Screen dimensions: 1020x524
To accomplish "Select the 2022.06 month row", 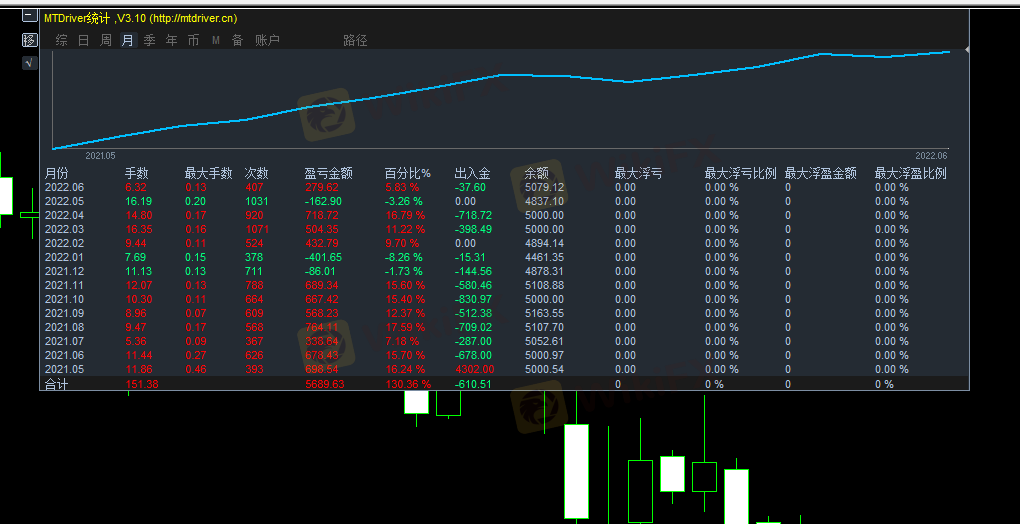I will pos(64,187).
